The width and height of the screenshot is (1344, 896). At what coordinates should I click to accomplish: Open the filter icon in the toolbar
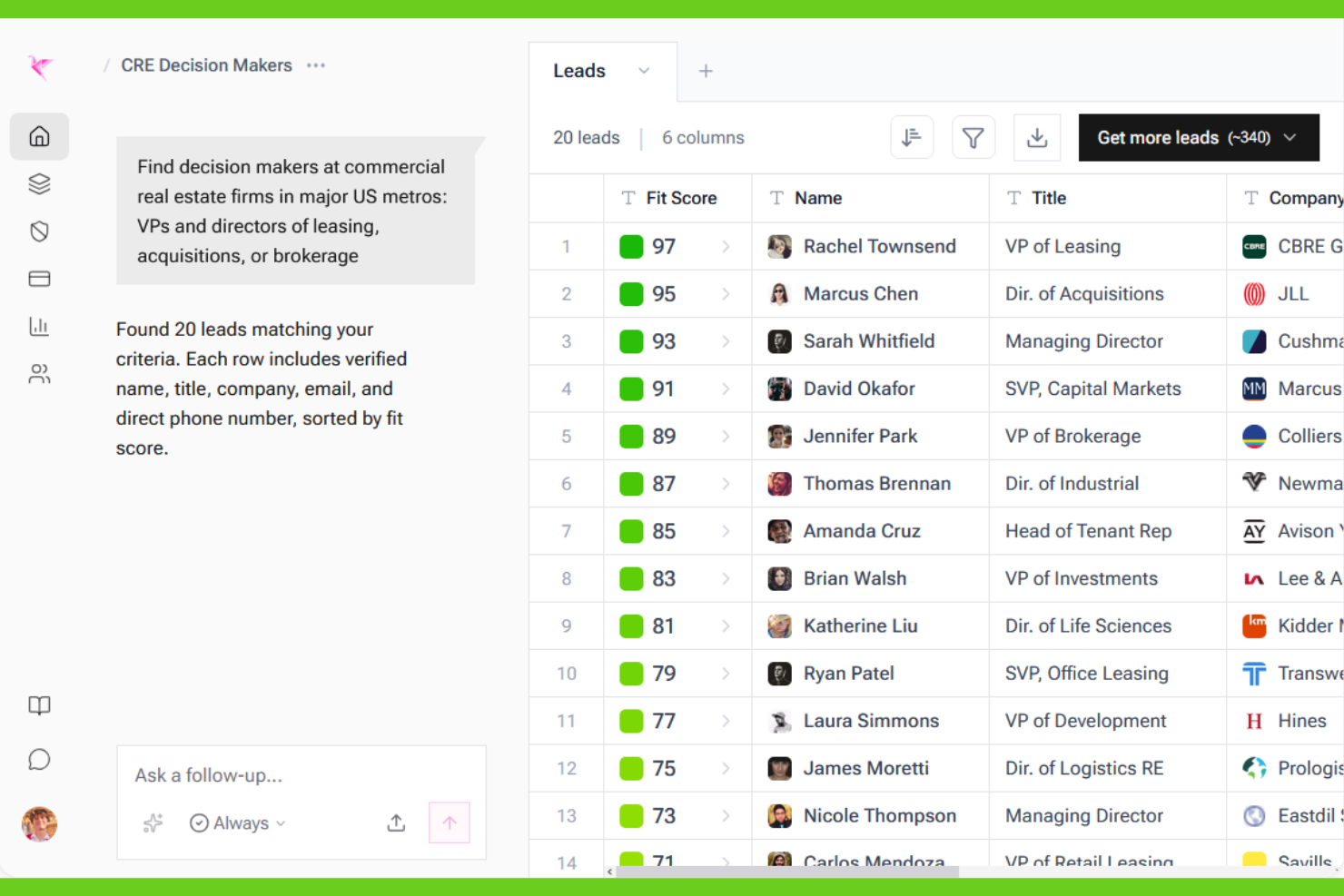(973, 137)
